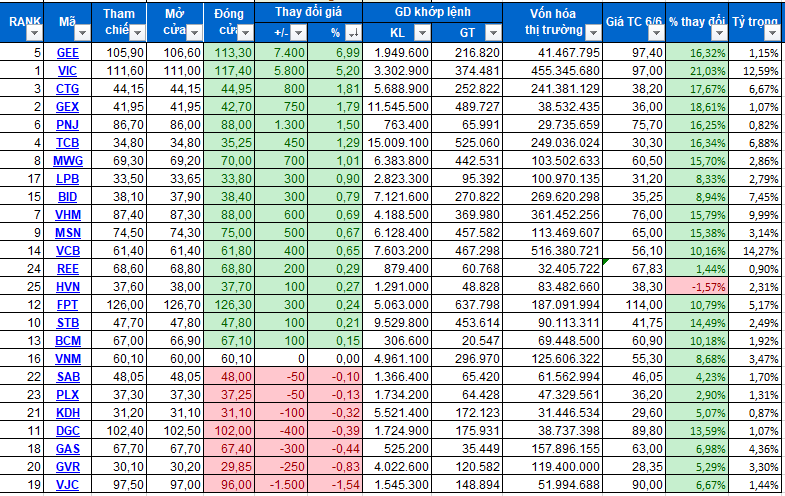Open the VJC ticker link
The width and height of the screenshot is (785, 496).
[68, 485]
